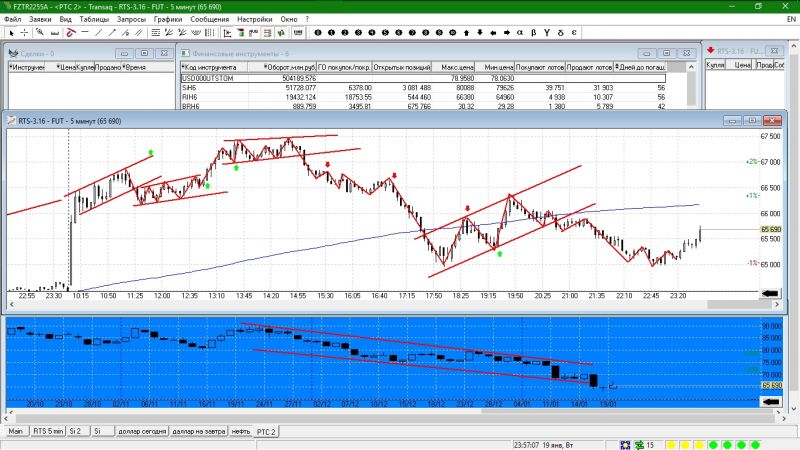Select the horizontal line drawing tool
Viewport: 800px width, 450px height.
[x=85, y=33]
